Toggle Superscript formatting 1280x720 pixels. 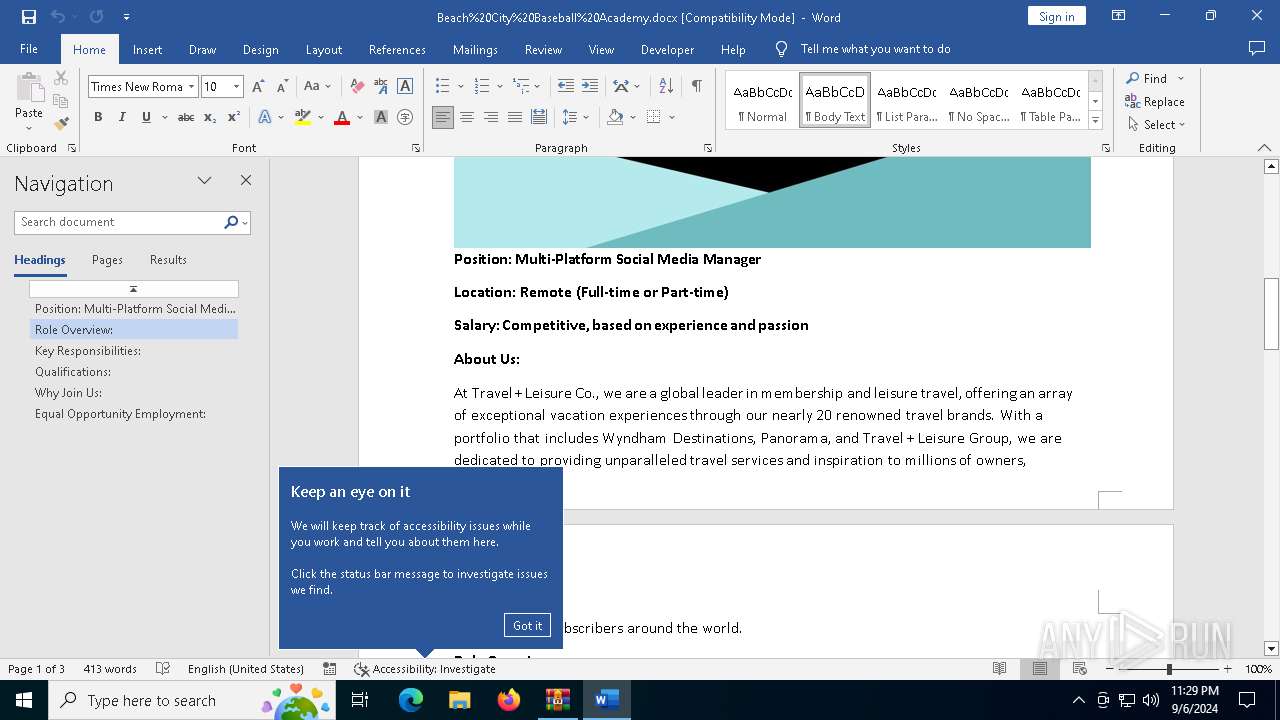coord(233,117)
